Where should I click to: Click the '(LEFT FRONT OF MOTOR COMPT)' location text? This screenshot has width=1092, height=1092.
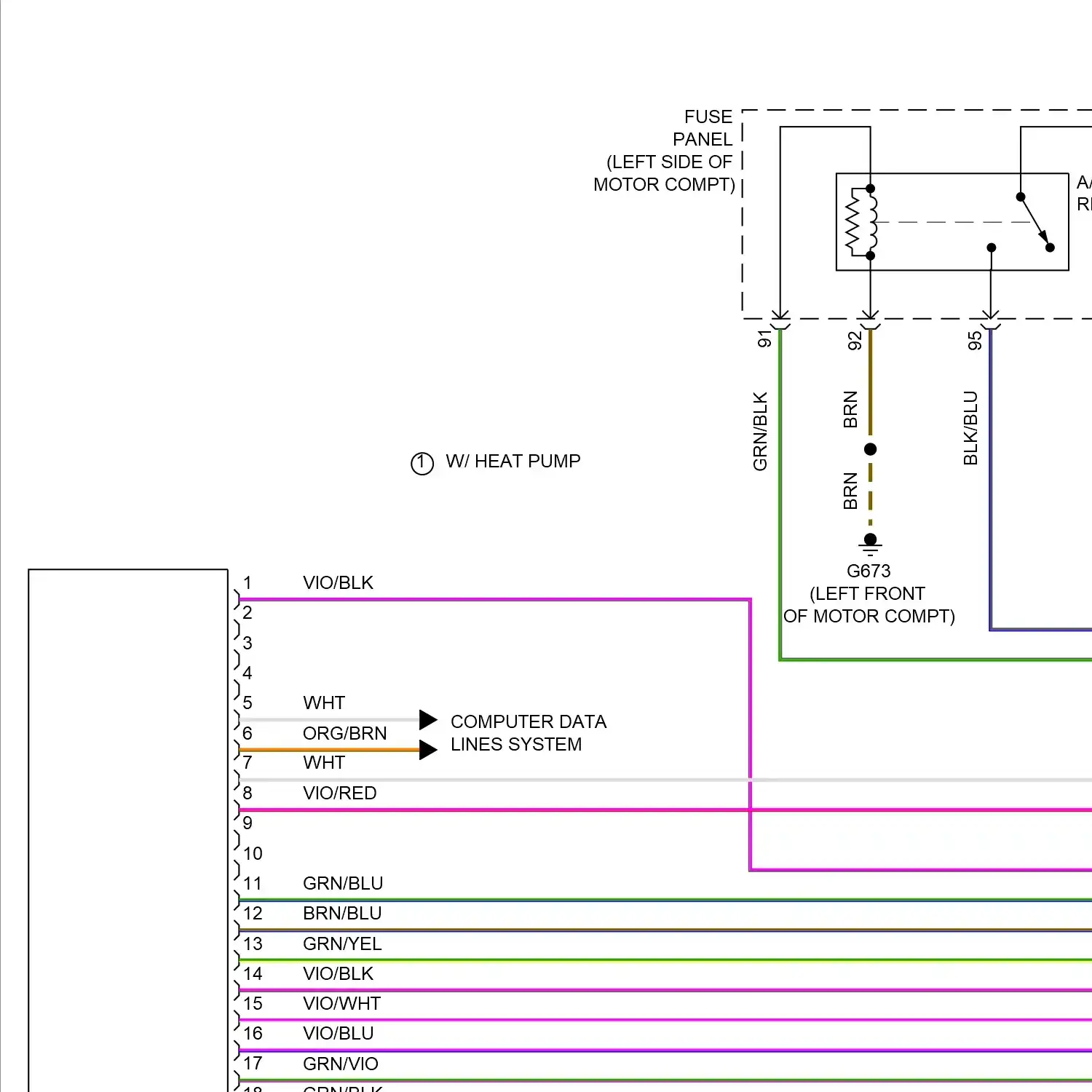click(x=869, y=605)
